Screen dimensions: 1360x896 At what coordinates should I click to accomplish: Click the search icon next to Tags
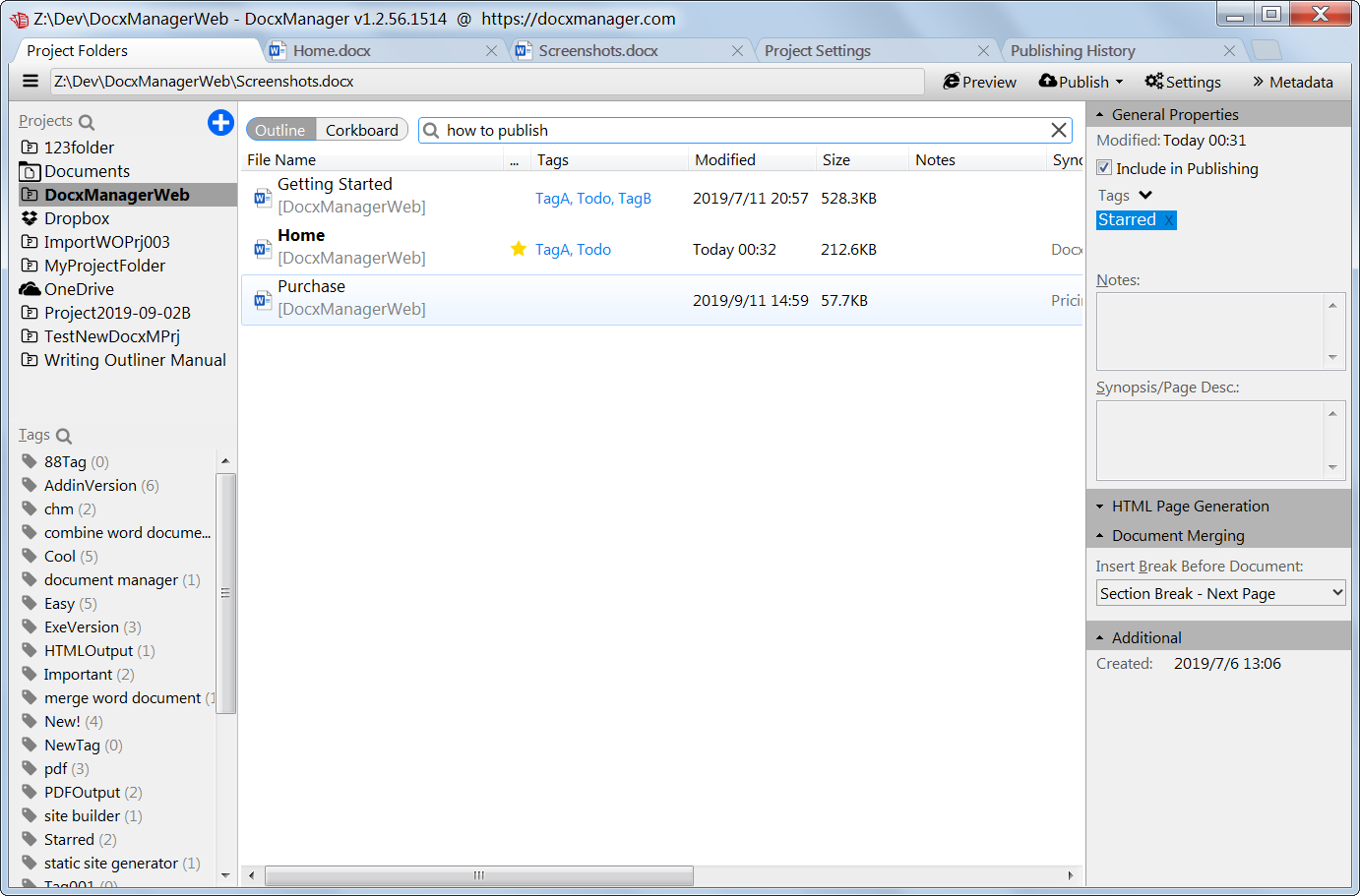[64, 436]
